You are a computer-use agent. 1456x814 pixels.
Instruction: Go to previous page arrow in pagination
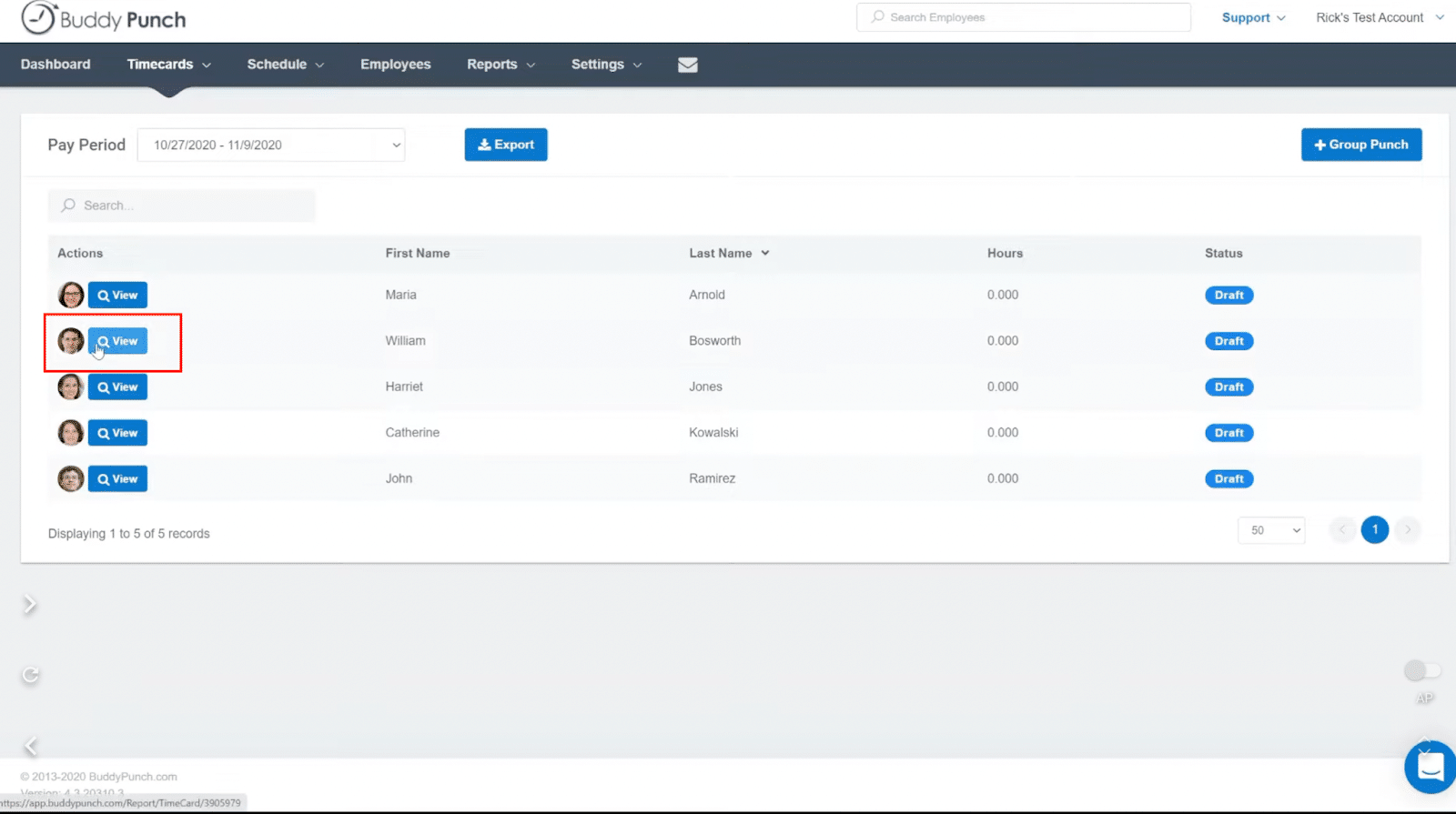1342,529
